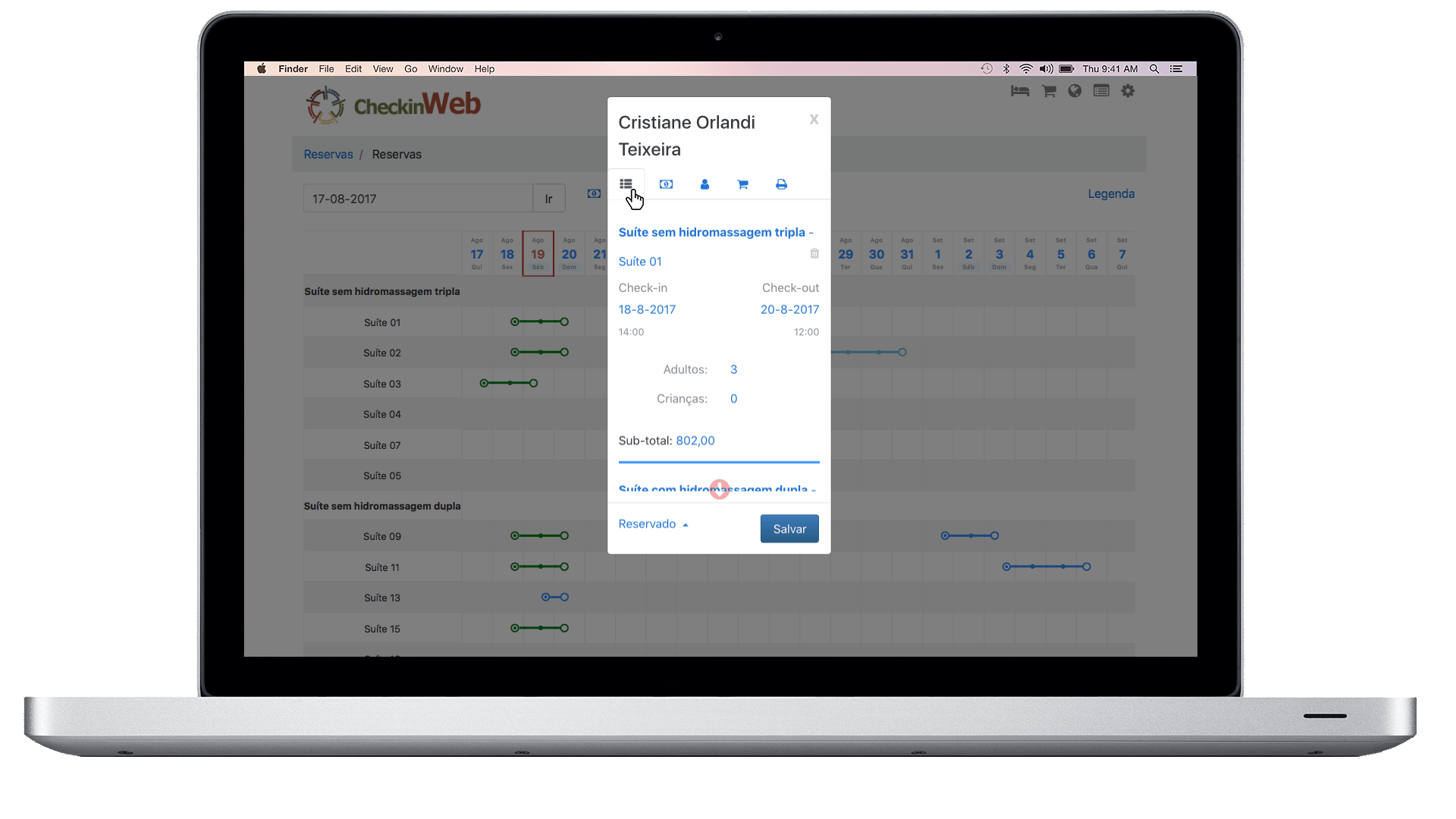
Task: Select Ago 29 date column header
Action: pyautogui.click(x=846, y=253)
